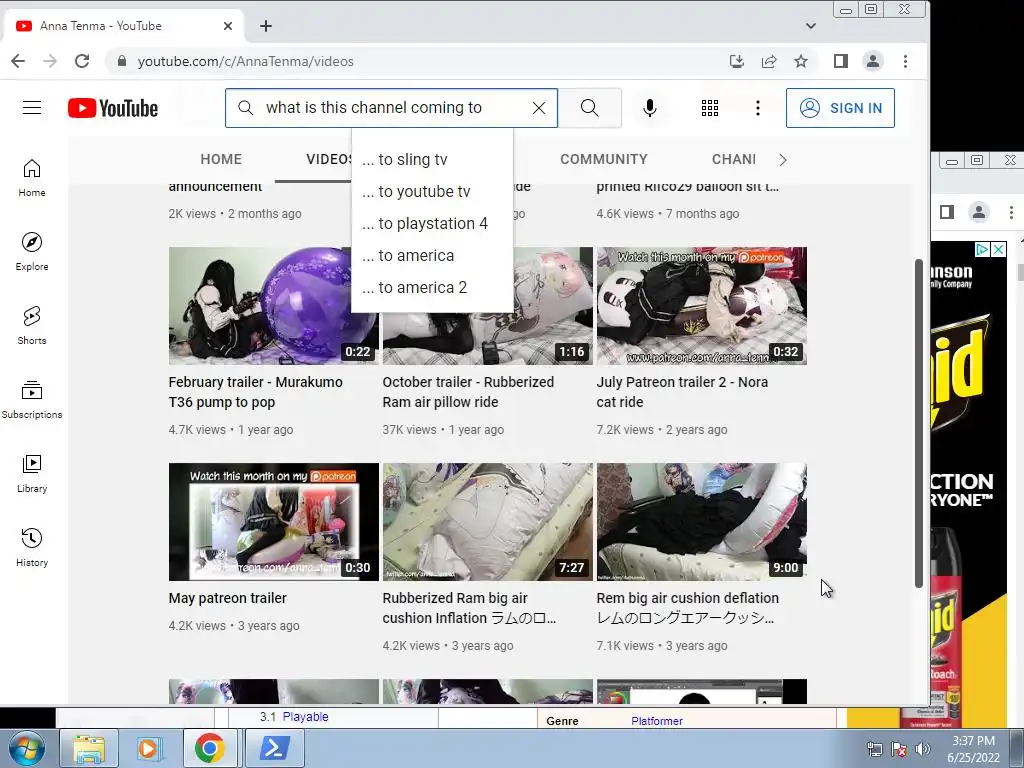Click SIGN IN on YouTube

pos(840,108)
